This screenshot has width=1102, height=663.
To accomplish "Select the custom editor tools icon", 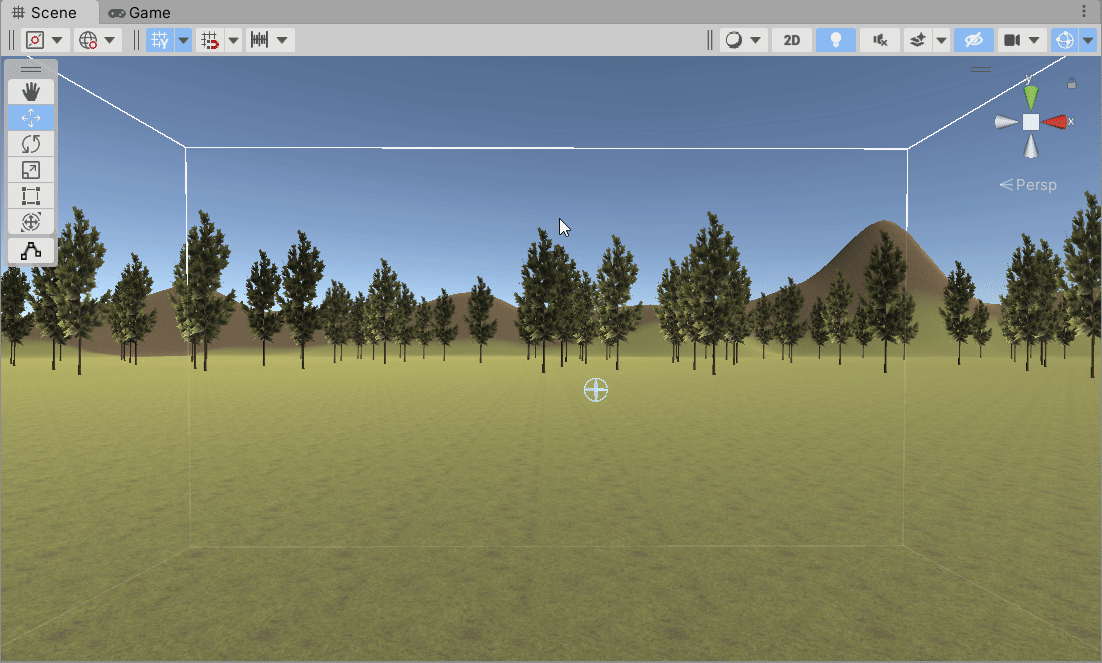I will pyautogui.click(x=31, y=250).
